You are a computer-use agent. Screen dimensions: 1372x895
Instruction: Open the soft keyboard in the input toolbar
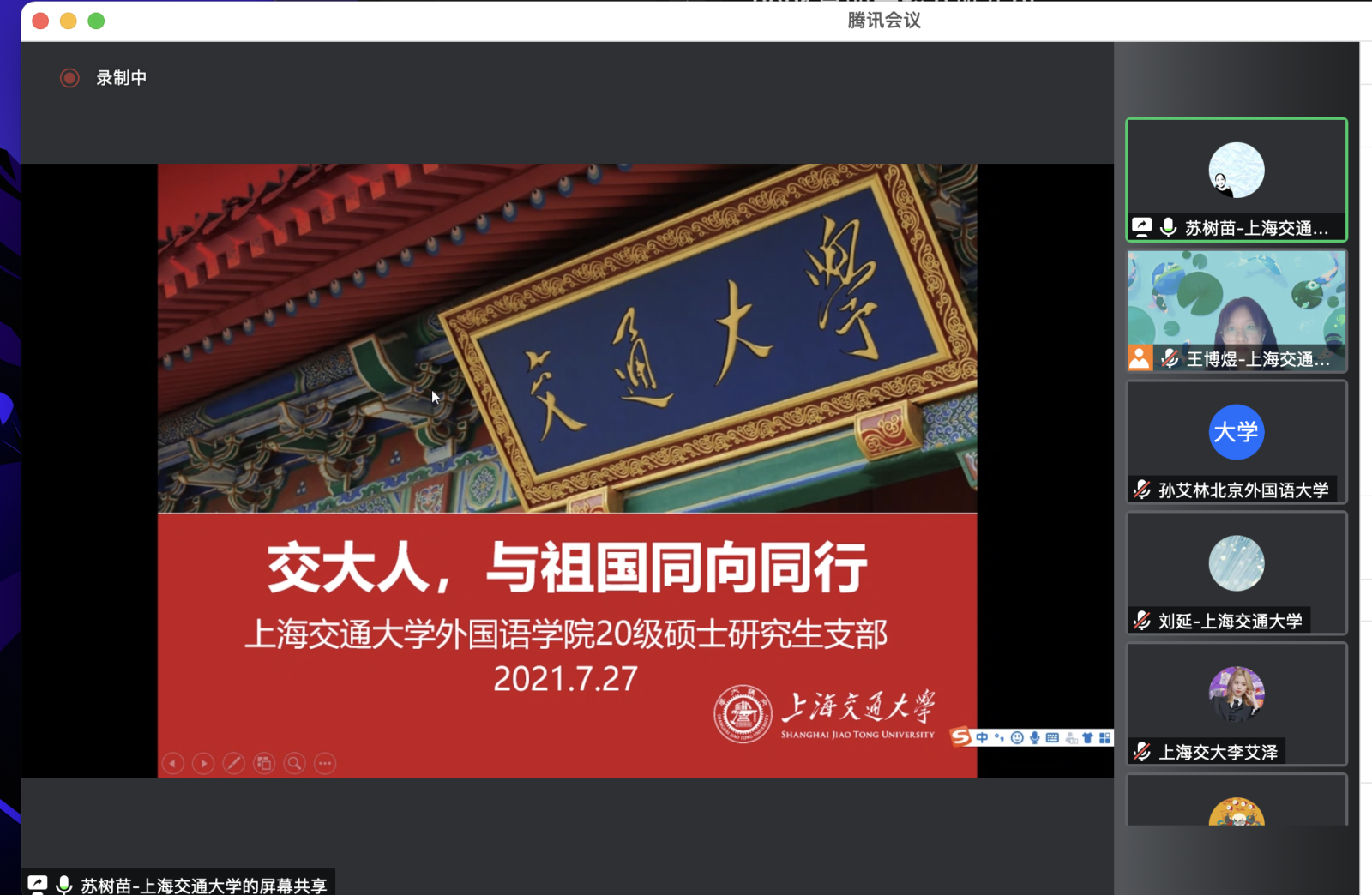tap(1051, 737)
